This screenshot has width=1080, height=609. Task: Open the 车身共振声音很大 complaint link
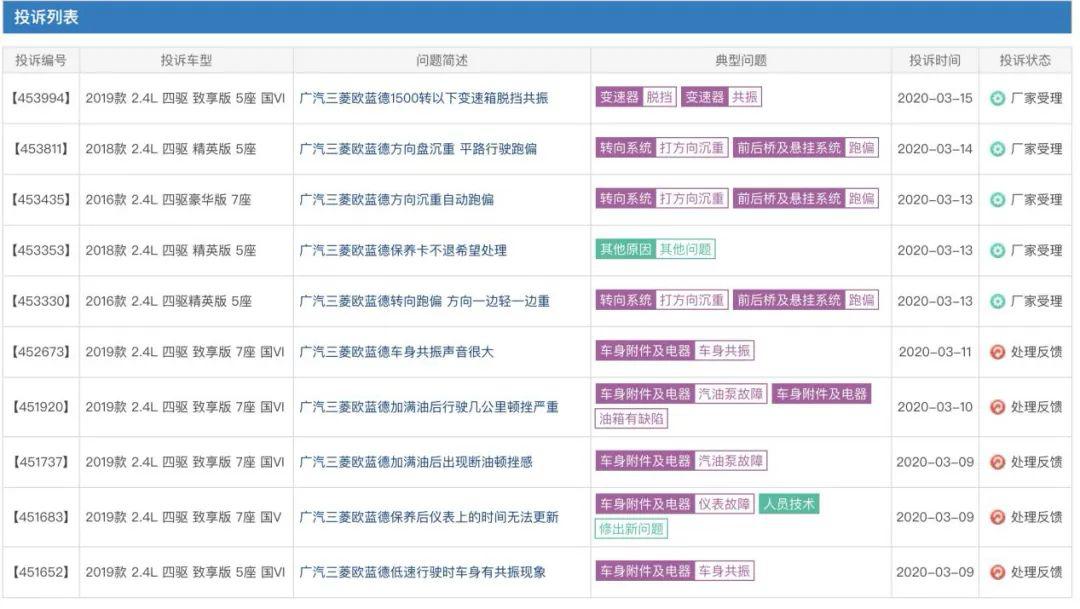coord(396,352)
